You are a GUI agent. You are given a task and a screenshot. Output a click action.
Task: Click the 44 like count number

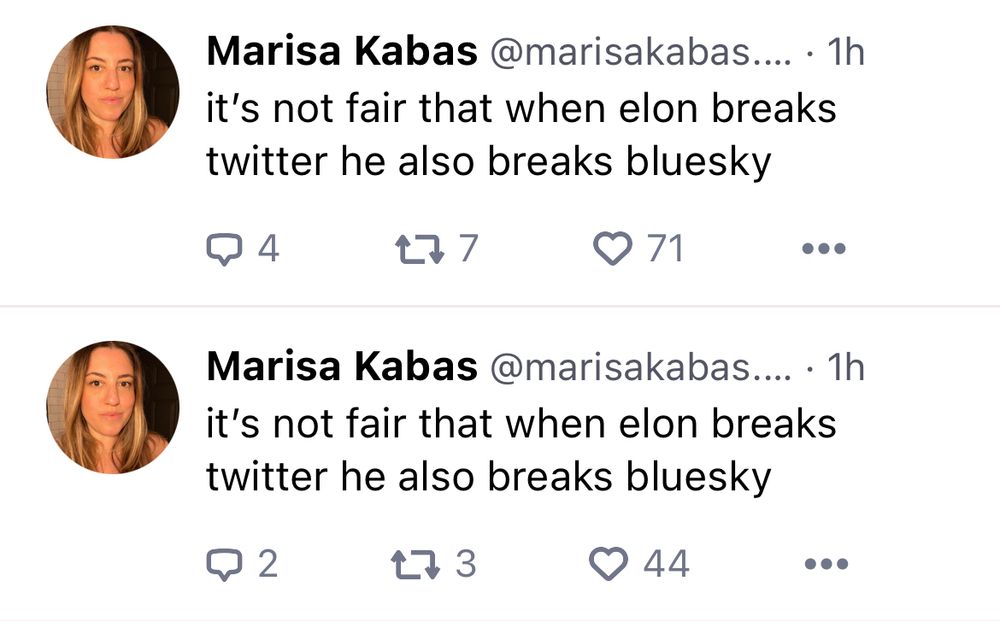(x=666, y=565)
